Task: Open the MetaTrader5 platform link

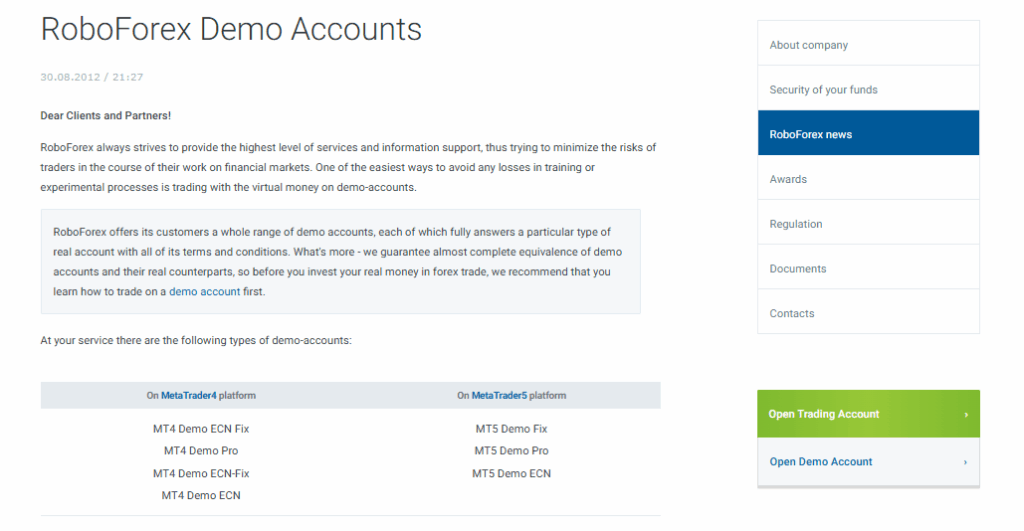Action: [x=499, y=395]
